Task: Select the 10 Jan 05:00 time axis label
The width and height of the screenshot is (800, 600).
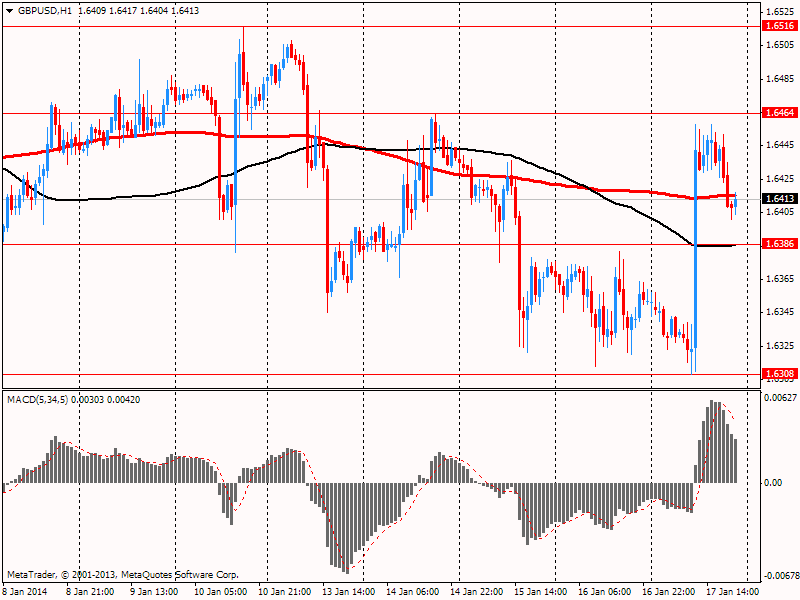Action: click(x=220, y=592)
